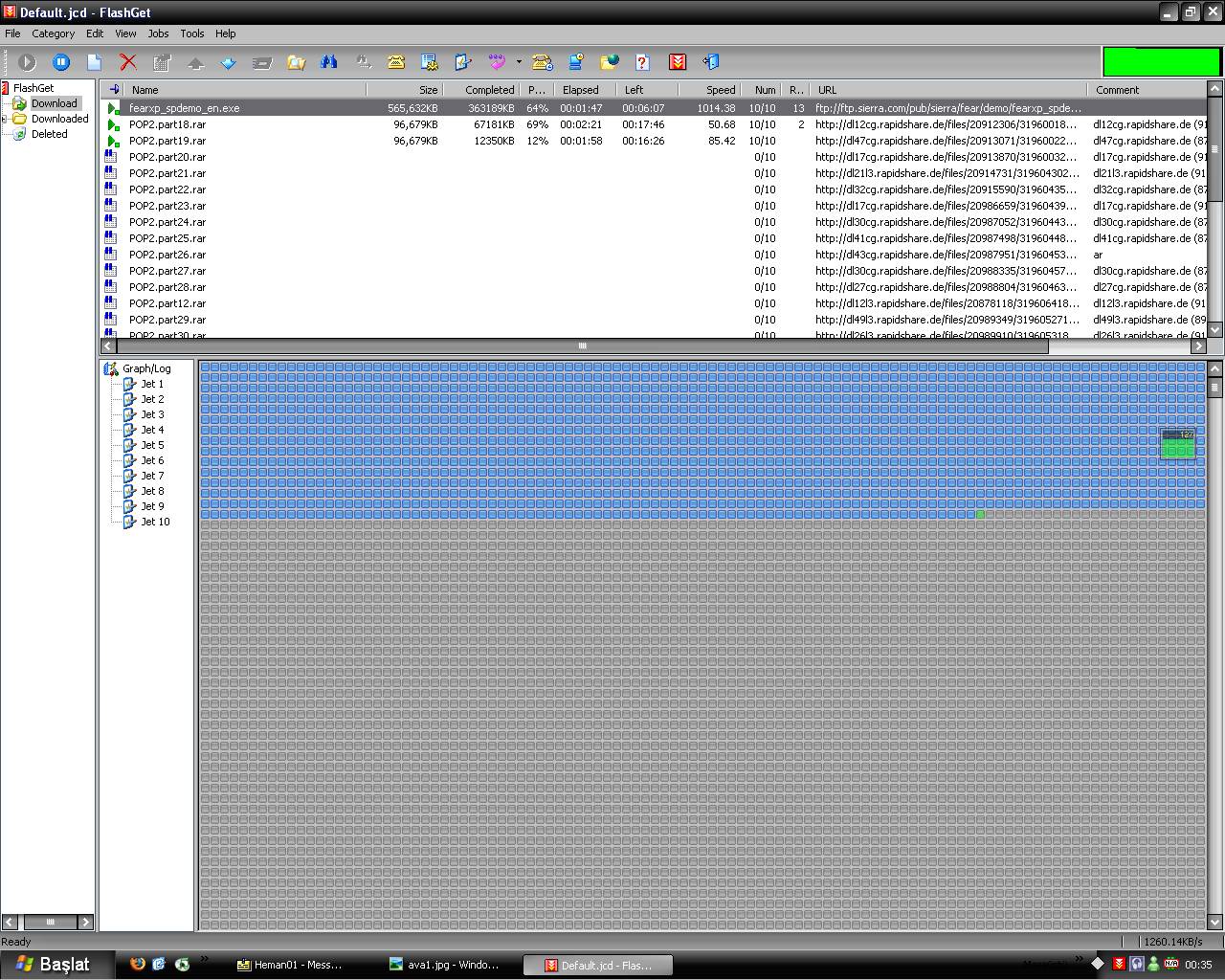Image resolution: width=1225 pixels, height=980 pixels.
Task: Select the fearxp_spdemo_en.exe job
Action: 655,108
